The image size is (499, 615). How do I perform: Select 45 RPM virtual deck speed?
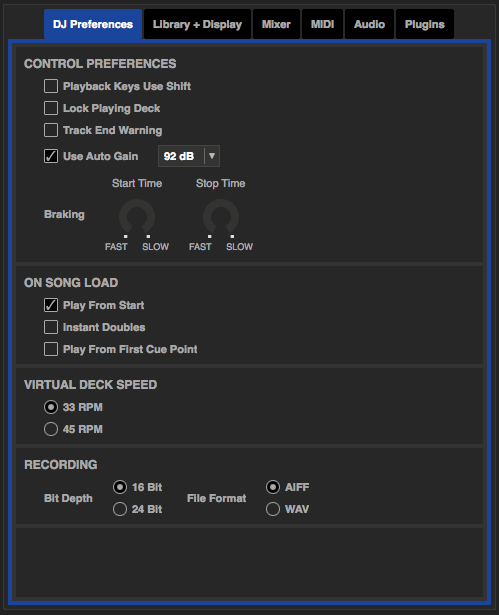[51, 429]
